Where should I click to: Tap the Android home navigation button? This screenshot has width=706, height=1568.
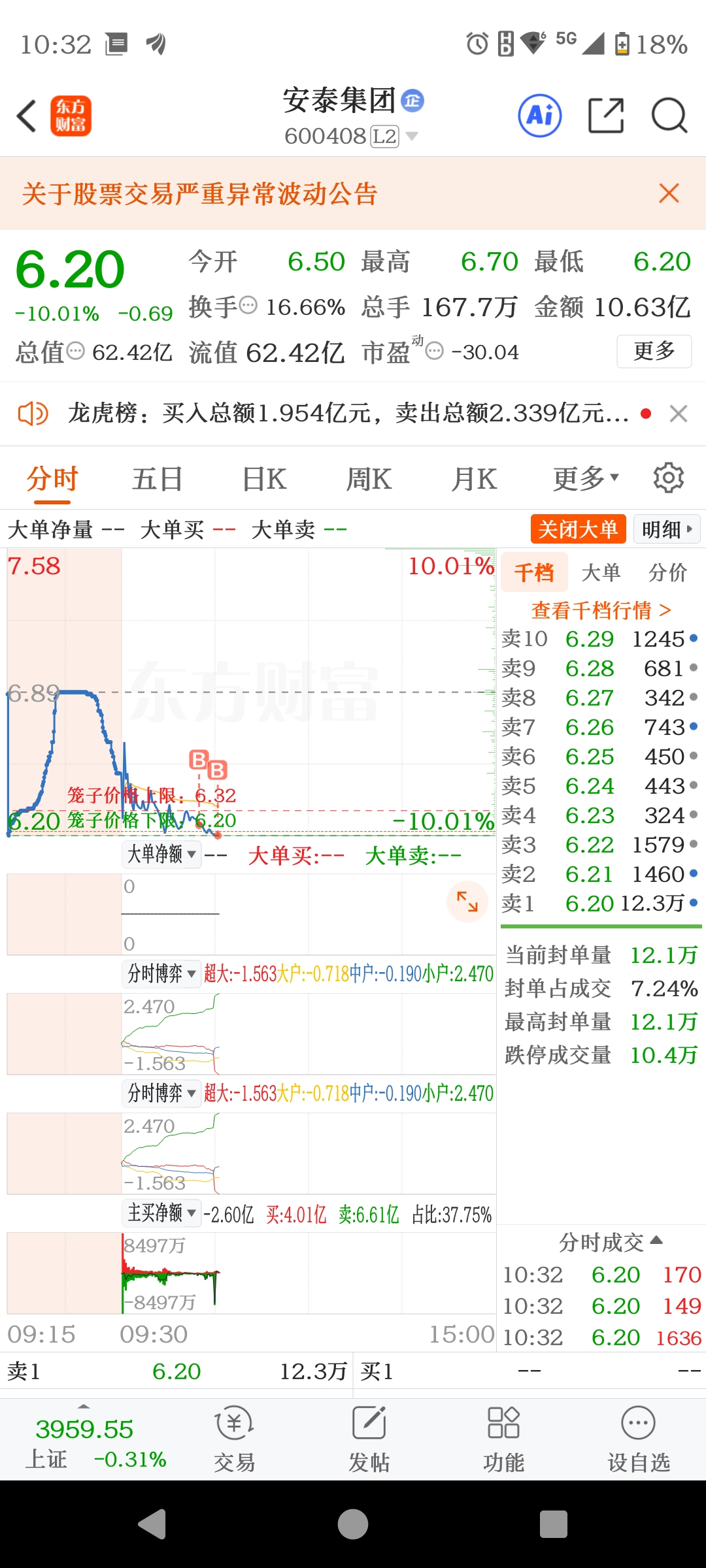353,1524
